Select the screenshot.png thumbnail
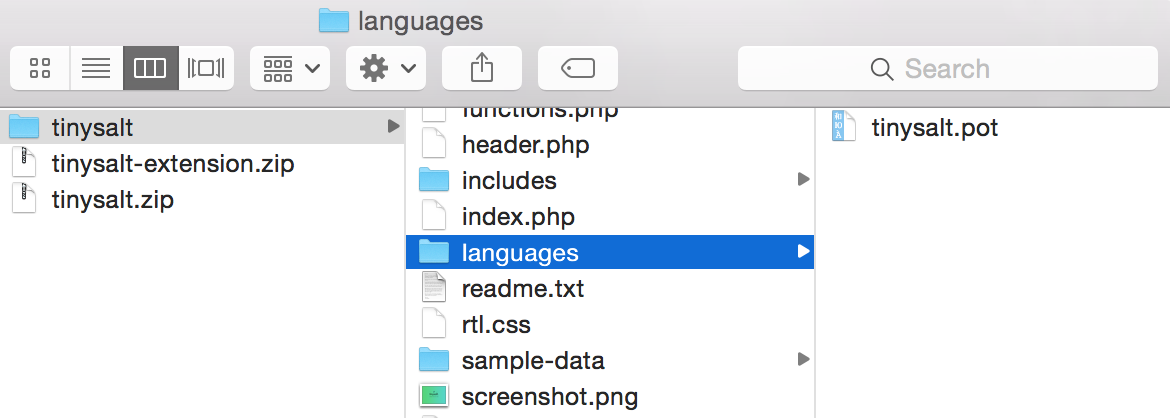Viewport: 1170px width, 418px height. (x=433, y=396)
